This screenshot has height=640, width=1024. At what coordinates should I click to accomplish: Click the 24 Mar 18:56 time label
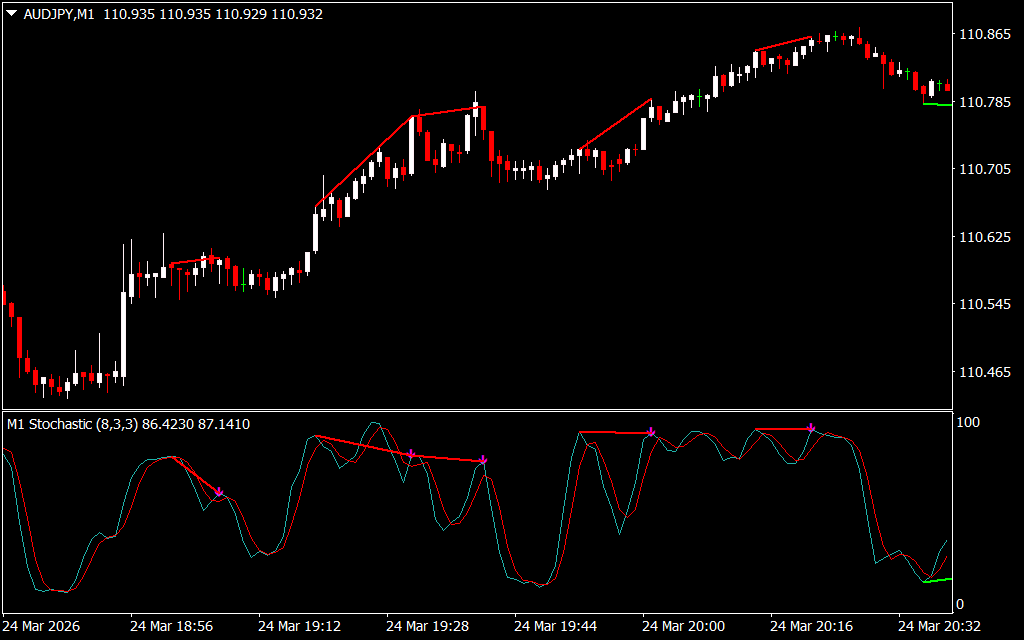(x=171, y=626)
